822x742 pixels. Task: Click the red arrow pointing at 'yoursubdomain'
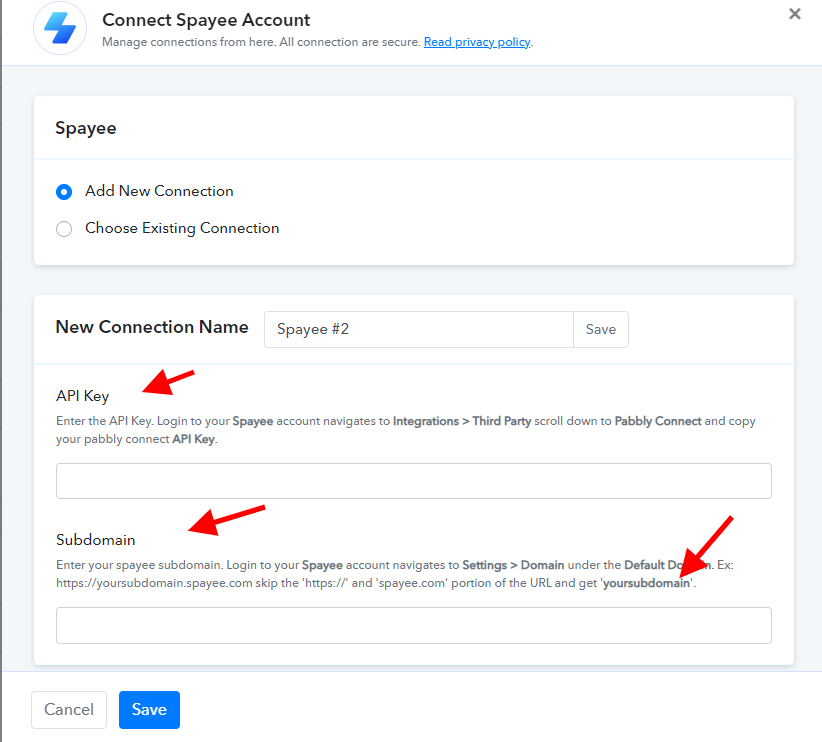(706, 548)
